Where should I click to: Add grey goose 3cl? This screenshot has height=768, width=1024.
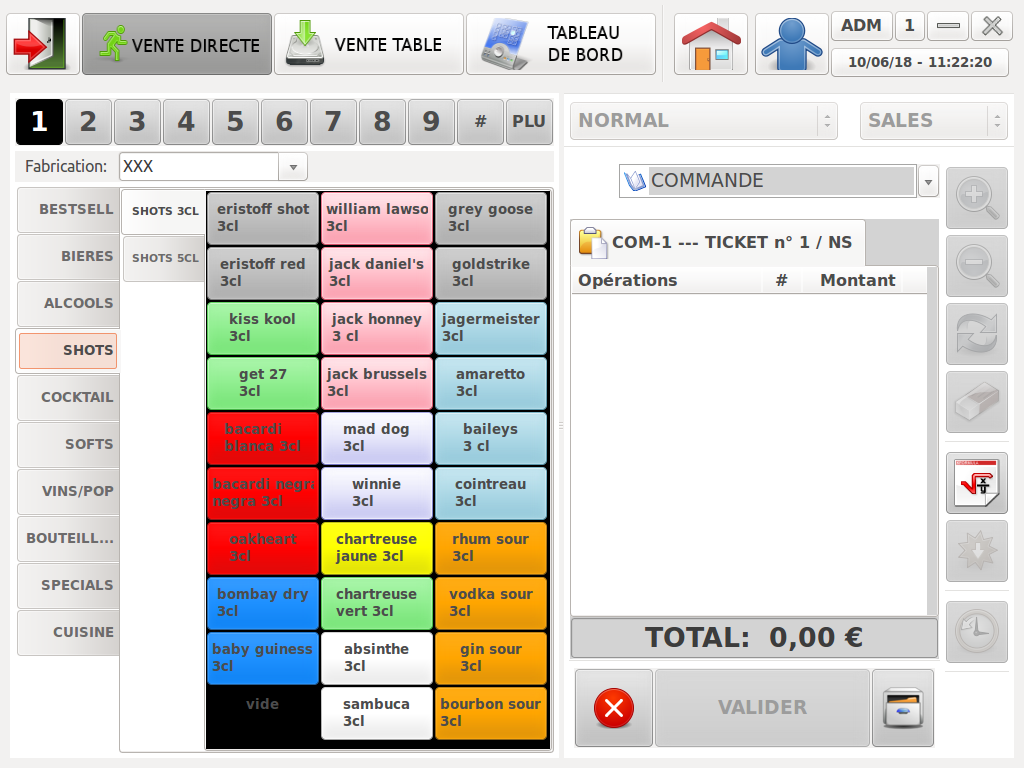click(490, 218)
